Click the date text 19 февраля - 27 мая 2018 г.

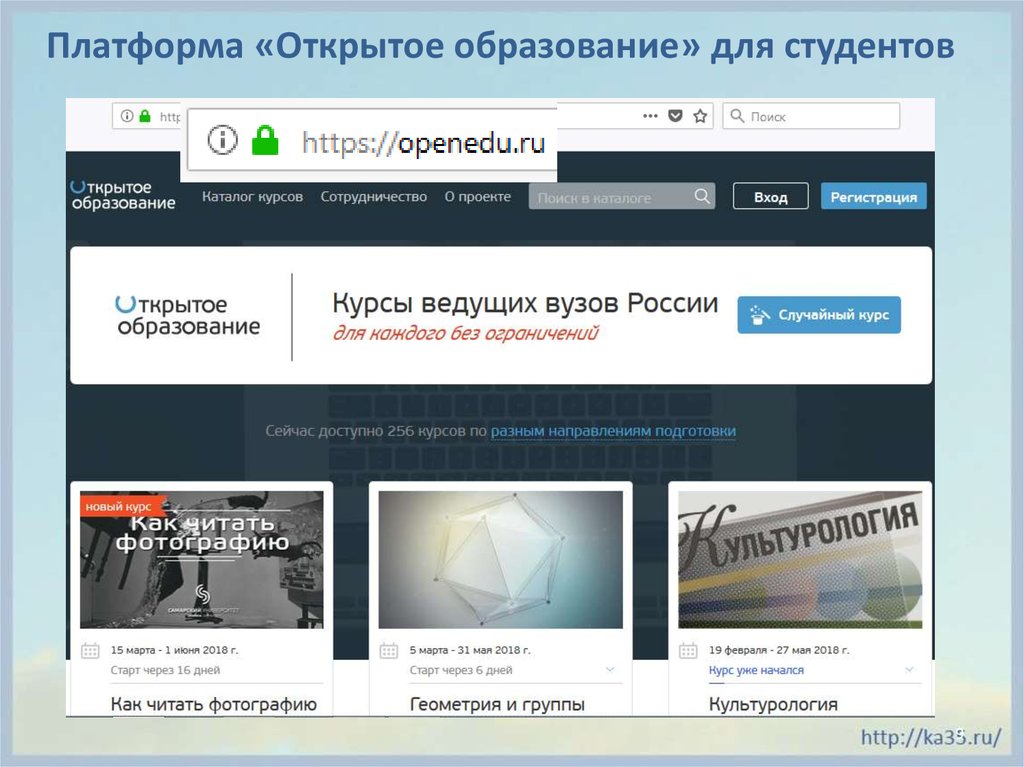(x=779, y=650)
